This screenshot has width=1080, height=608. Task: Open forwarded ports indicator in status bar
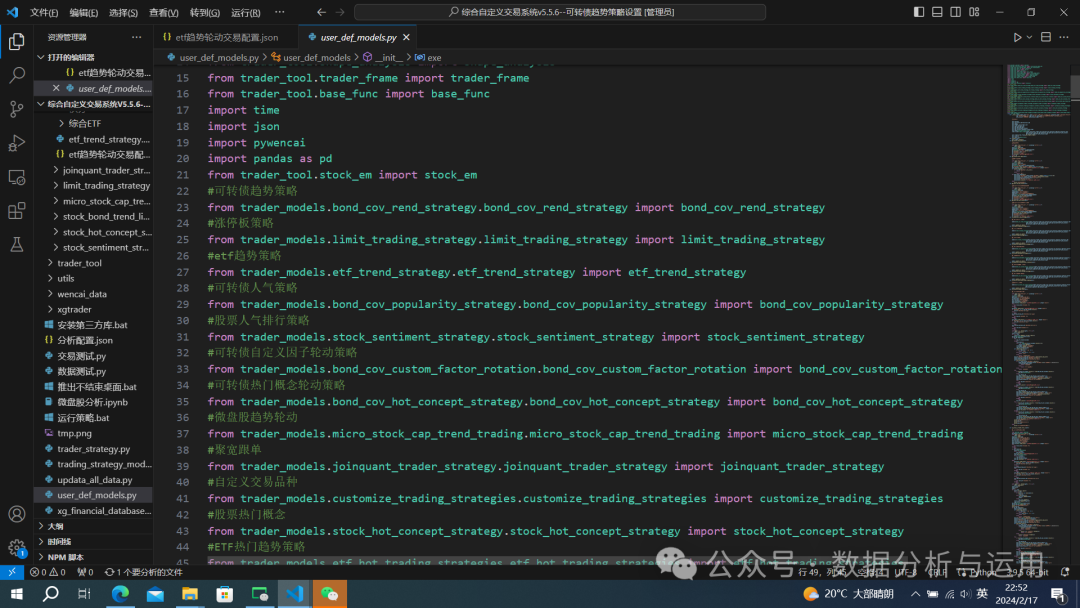click(85, 572)
